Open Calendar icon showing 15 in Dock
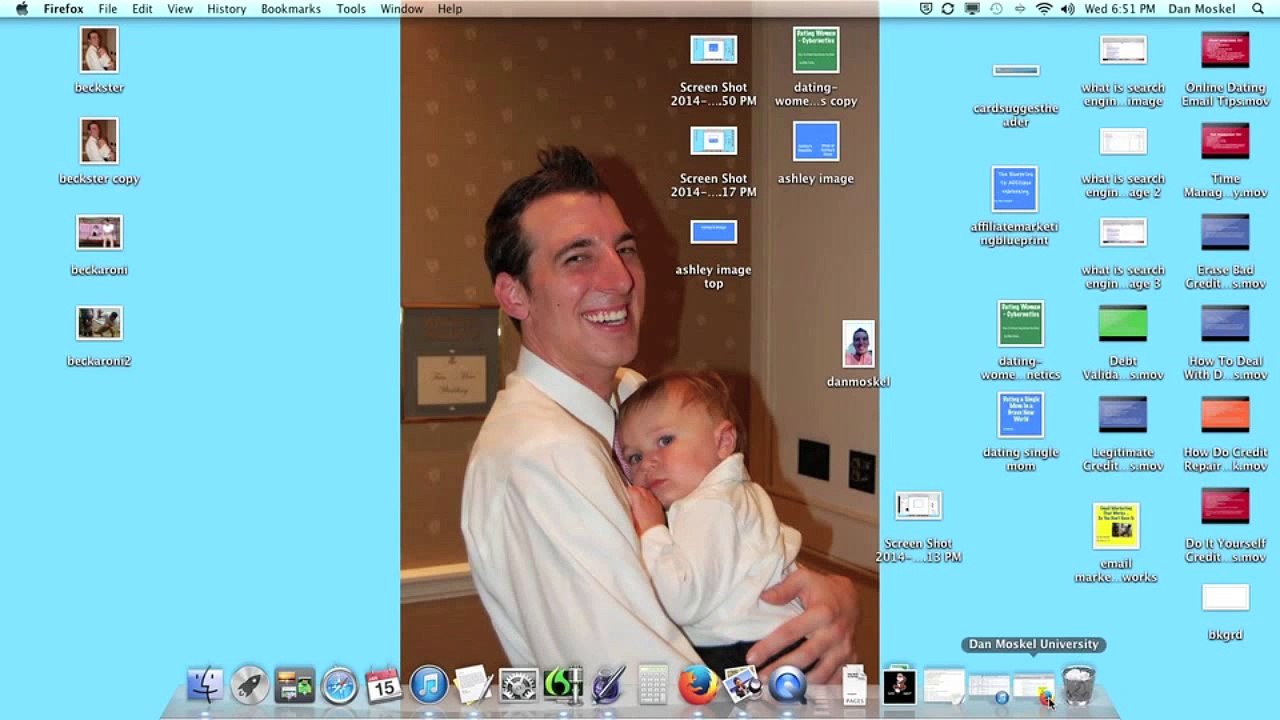Image resolution: width=1280 pixels, height=720 pixels. click(x=384, y=685)
